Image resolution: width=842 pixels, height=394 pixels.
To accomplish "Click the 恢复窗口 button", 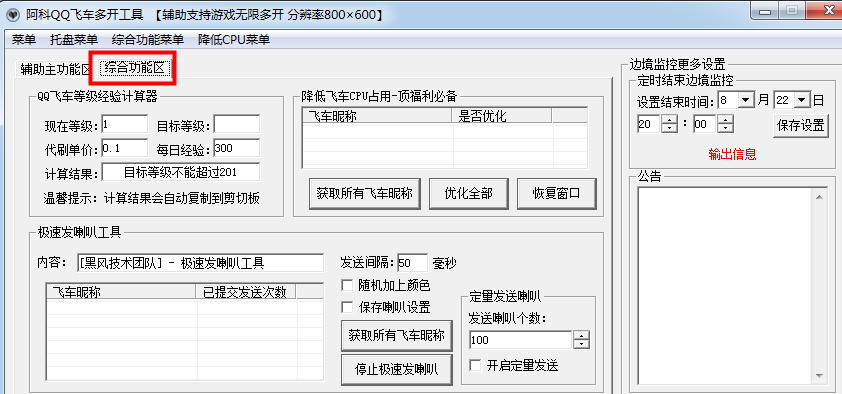I will click(557, 193).
